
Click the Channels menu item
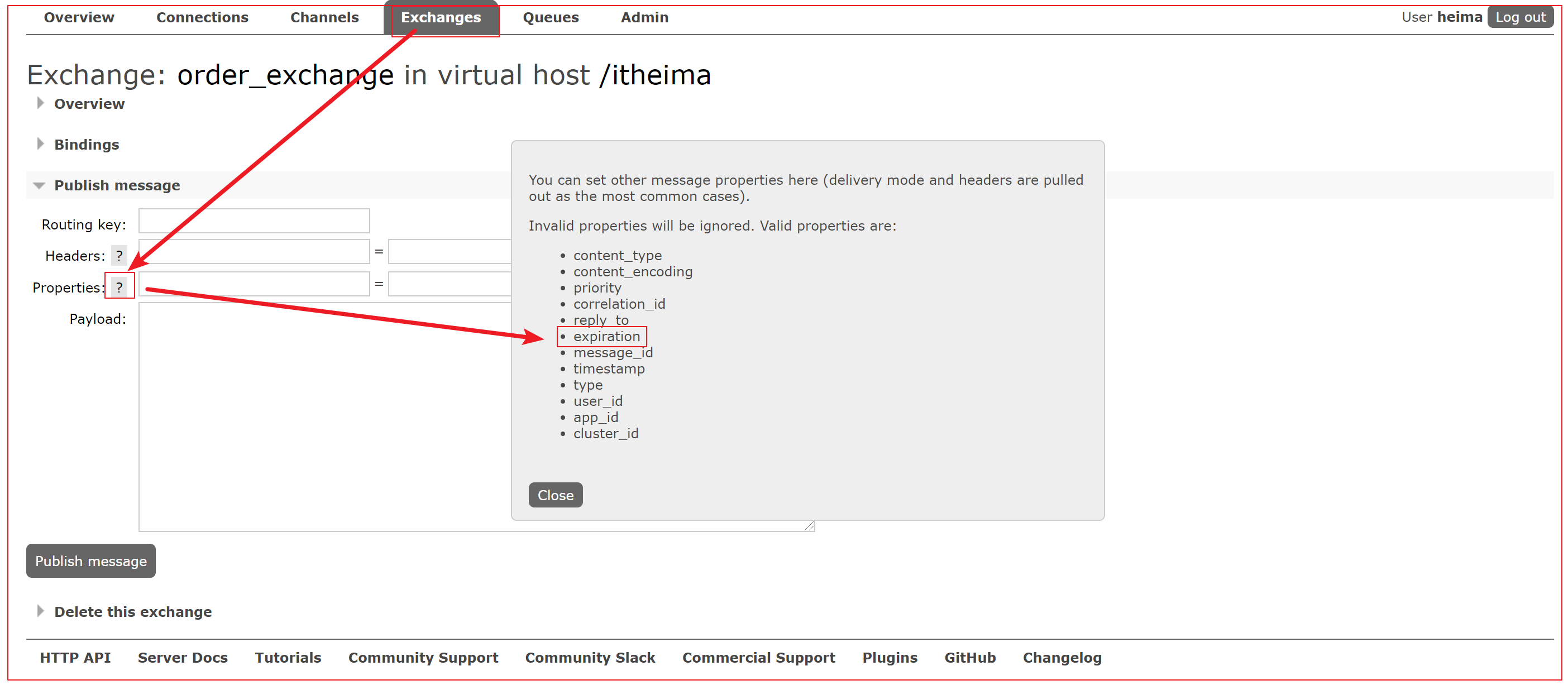click(x=323, y=17)
